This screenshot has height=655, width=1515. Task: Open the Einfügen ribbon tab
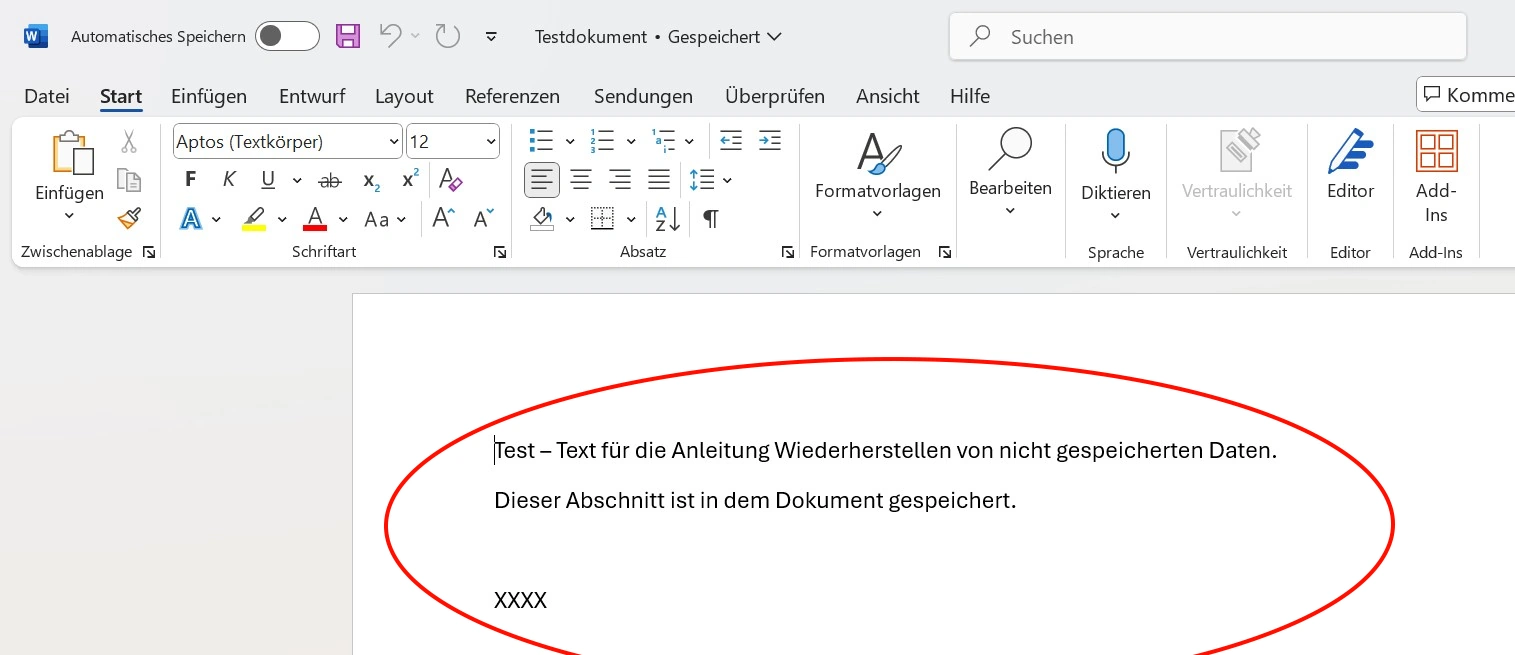click(209, 96)
